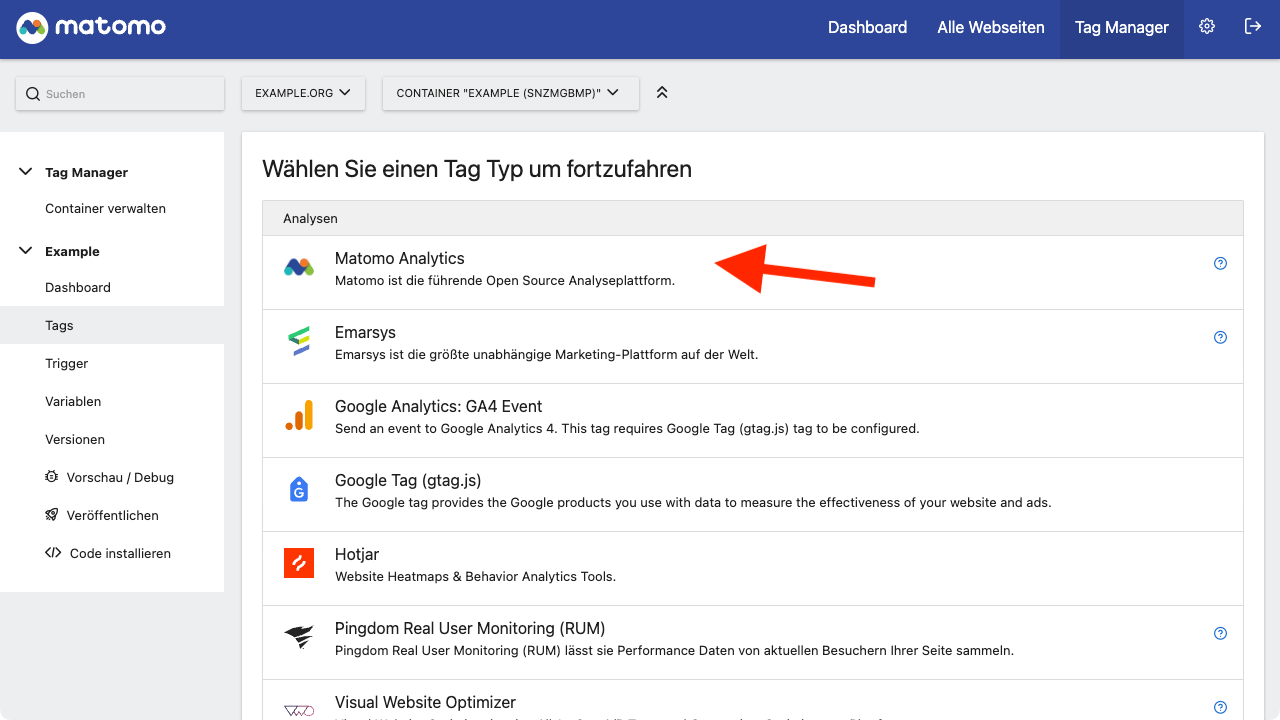This screenshot has height=720, width=1280.
Task: Click the Analysen category header
Action: click(x=753, y=218)
